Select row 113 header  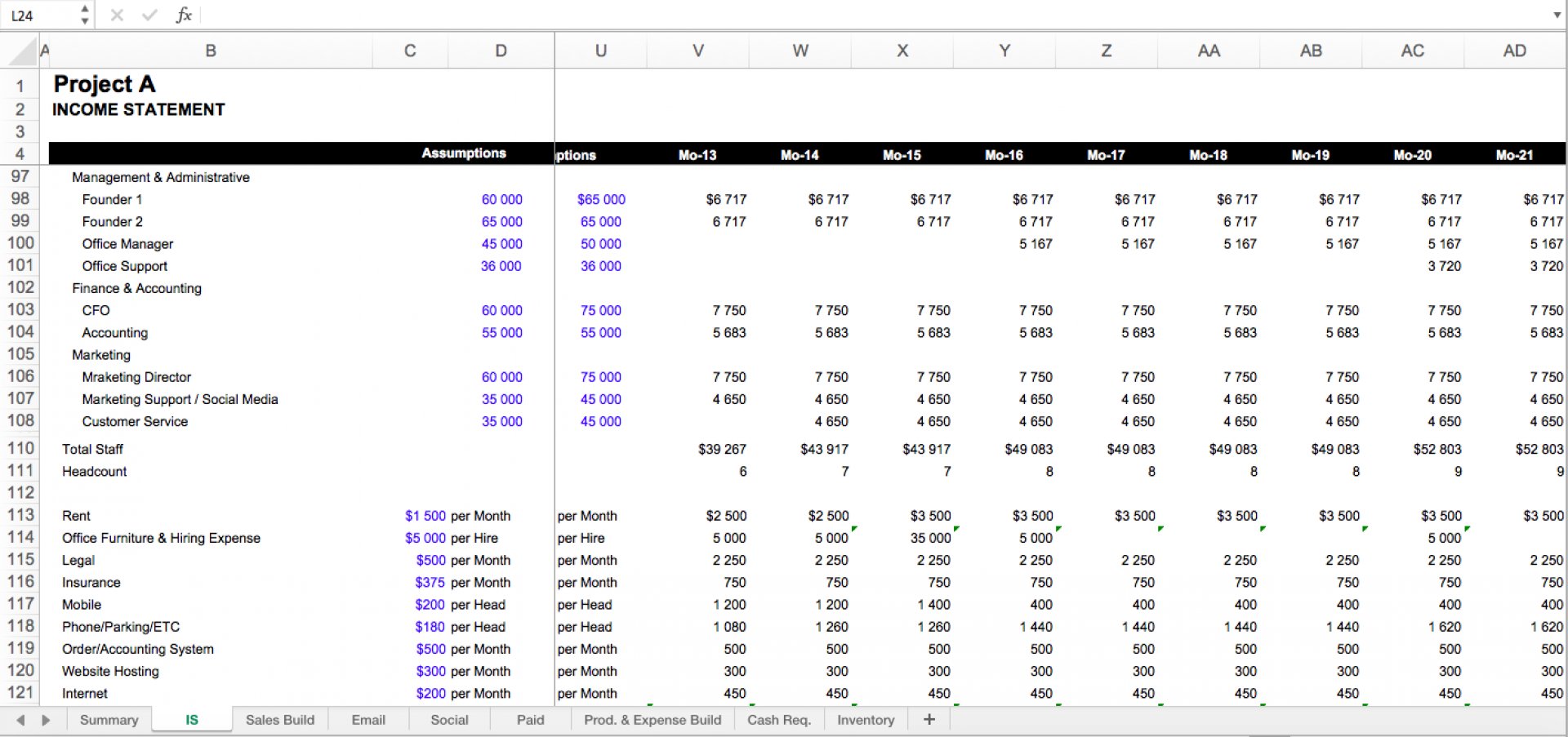tap(20, 515)
